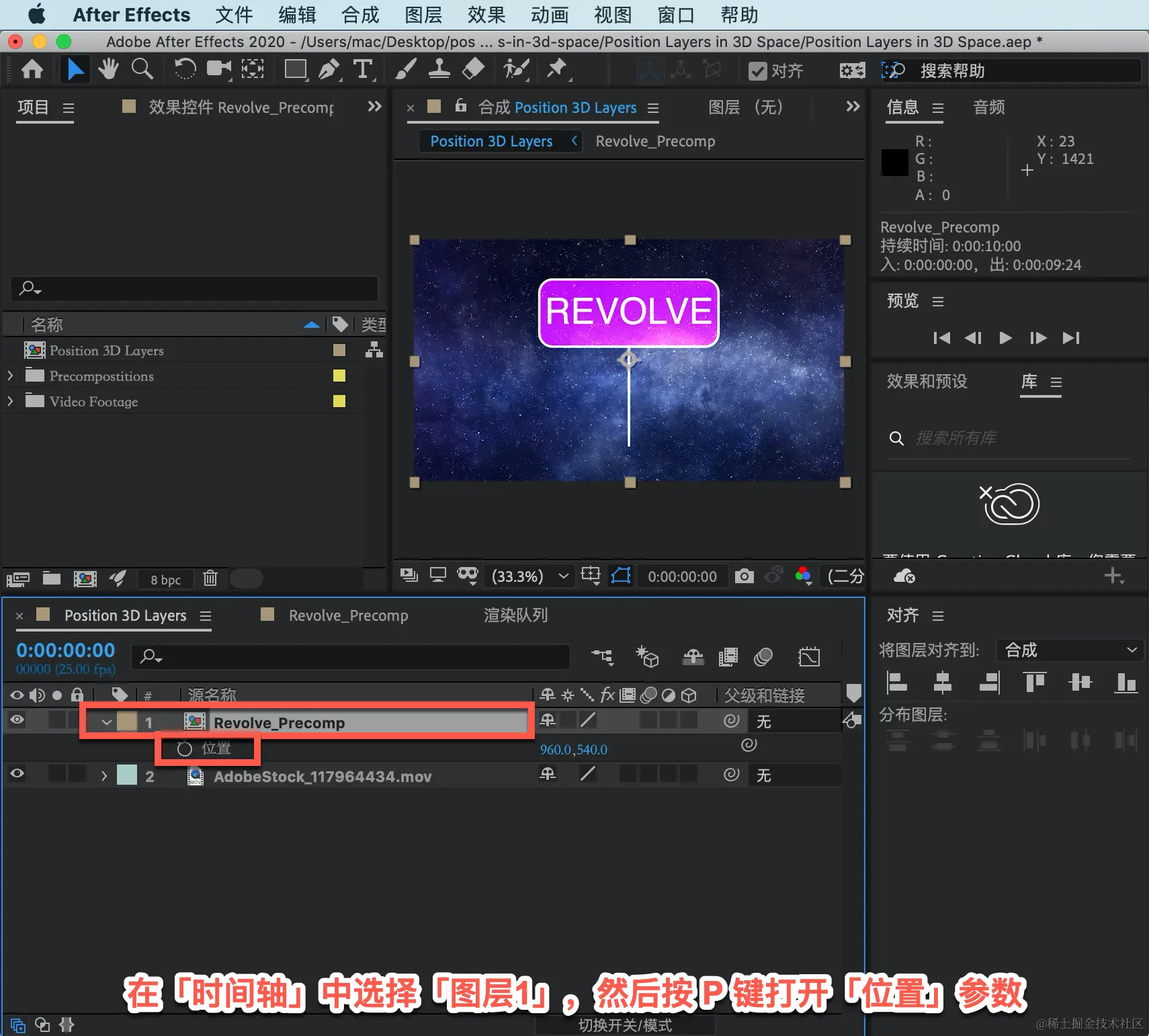Expand the Video Footage folder
Screen dimensions: 1149x1036
(x=10, y=401)
